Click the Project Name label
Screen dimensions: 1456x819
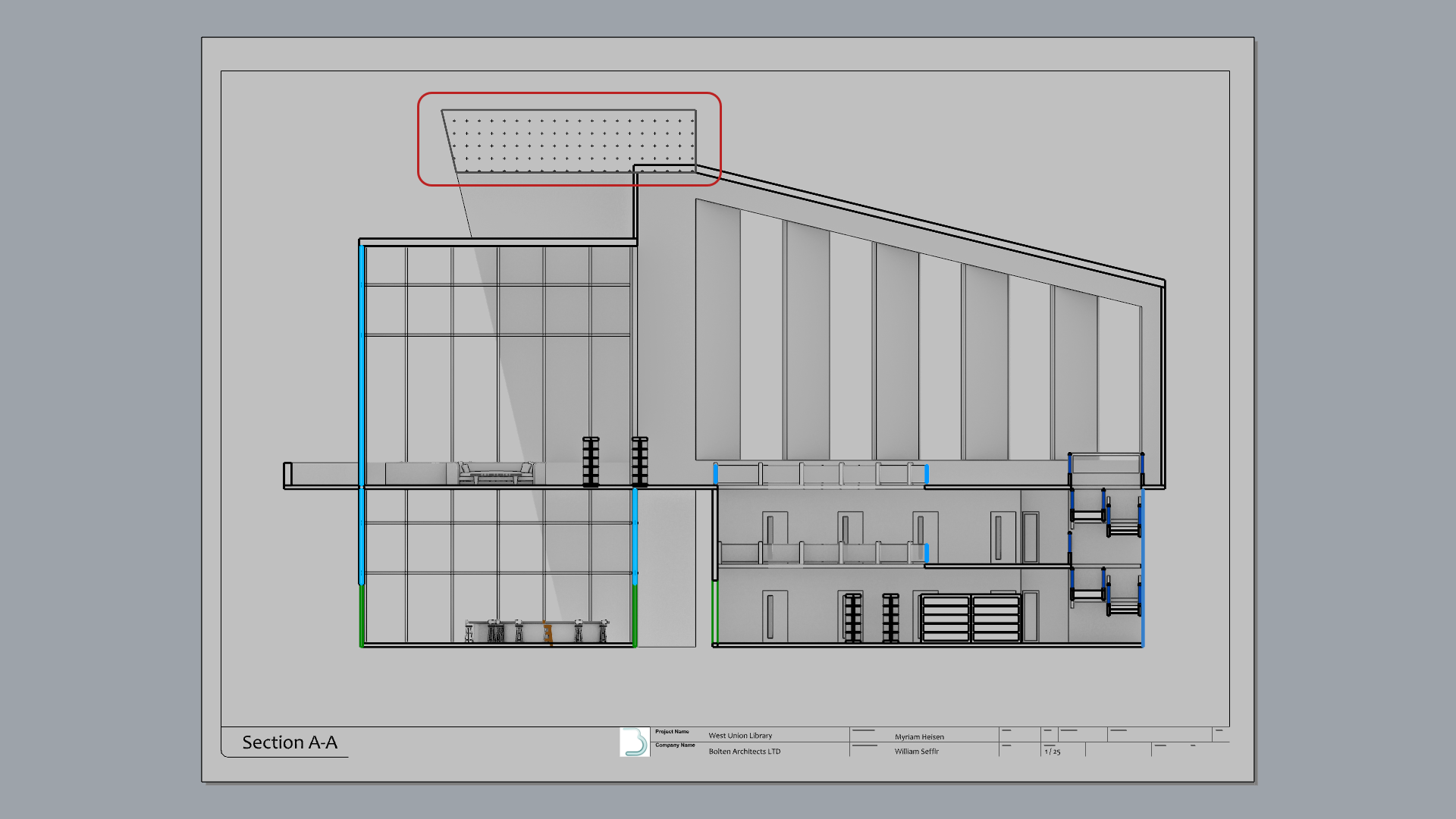tap(672, 732)
